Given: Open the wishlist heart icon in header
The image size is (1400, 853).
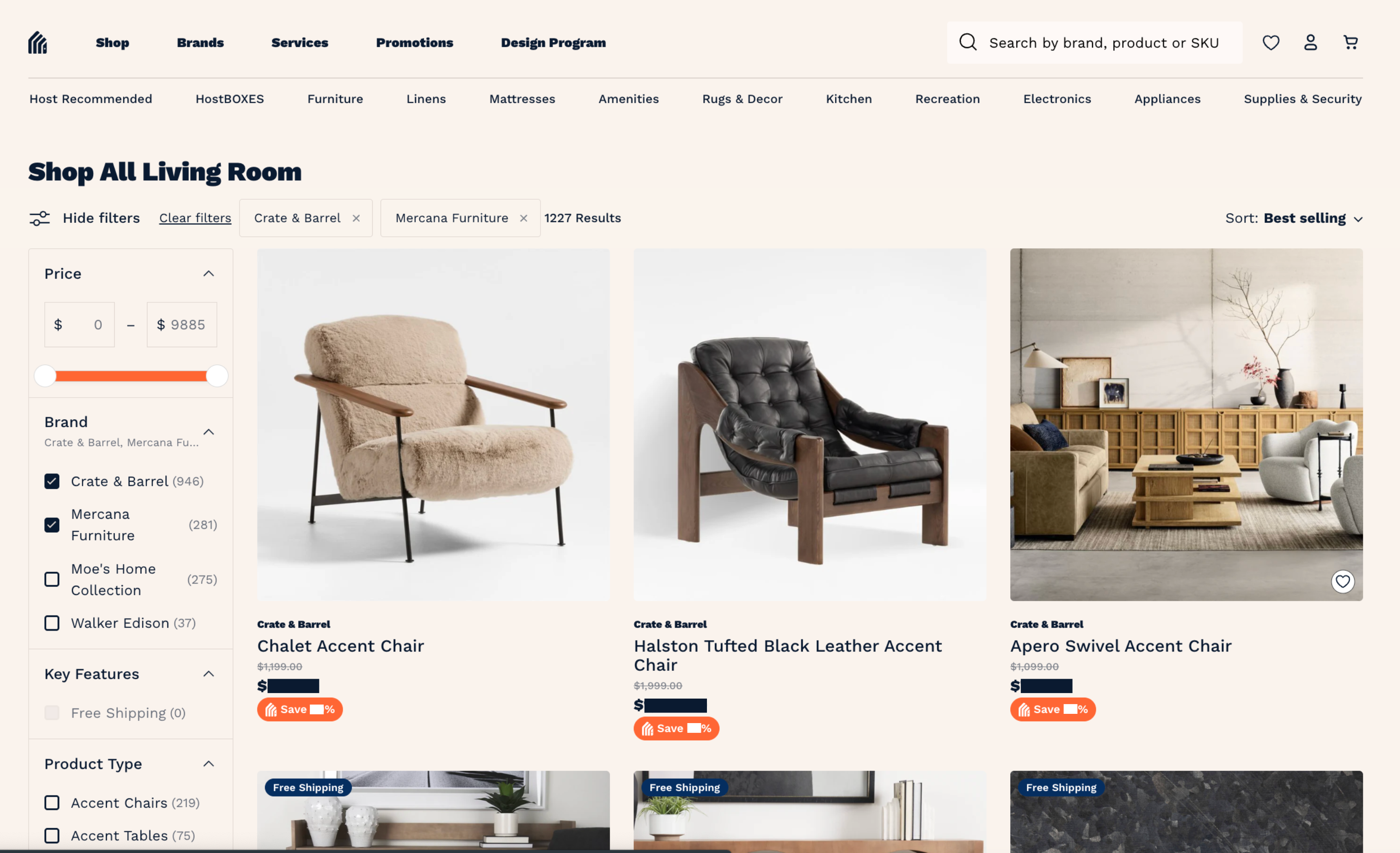Looking at the screenshot, I should (x=1271, y=43).
